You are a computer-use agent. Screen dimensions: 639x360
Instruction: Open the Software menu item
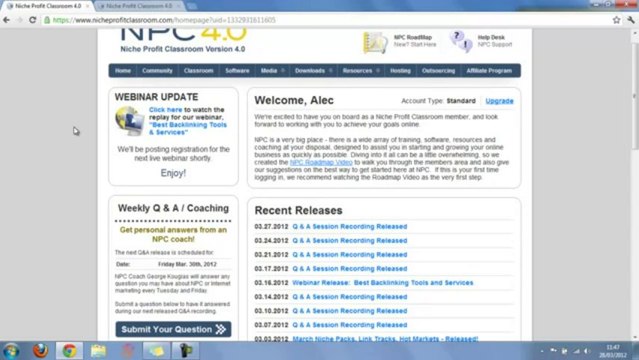pyautogui.click(x=237, y=71)
